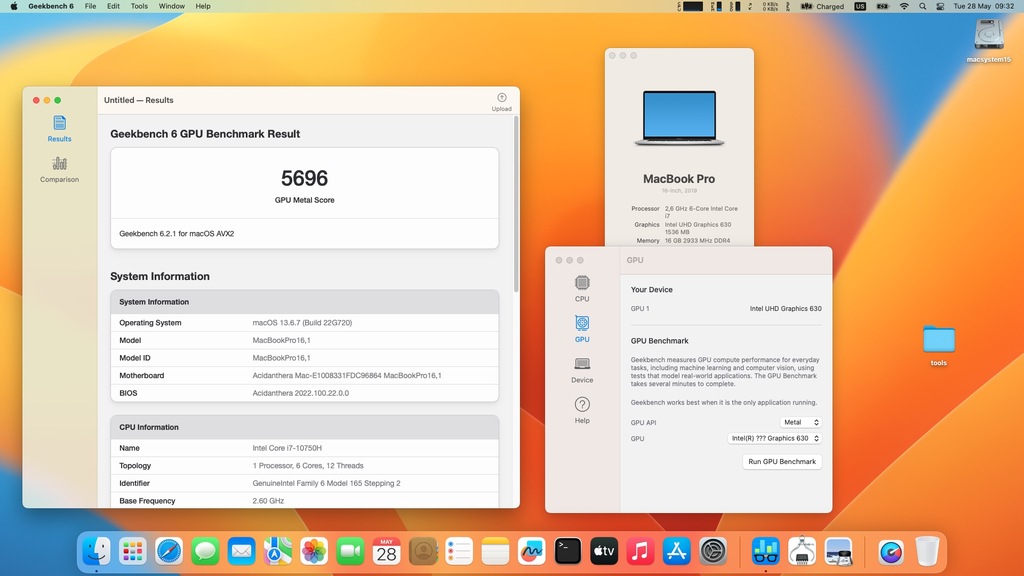Viewport: 1024px width, 576px height.
Task: Open Freeform from the dock
Action: (532, 552)
